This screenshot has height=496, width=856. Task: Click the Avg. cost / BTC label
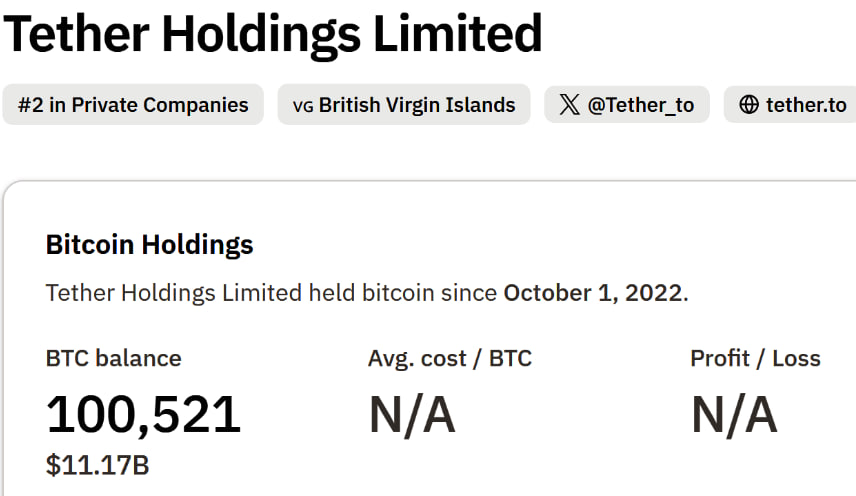(450, 358)
